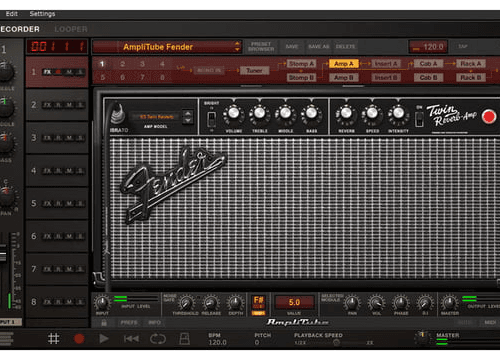Image resolution: width=500 pixels, height=360 pixels.
Task: Select the Insert B module in signal chain
Action: pyautogui.click(x=386, y=78)
